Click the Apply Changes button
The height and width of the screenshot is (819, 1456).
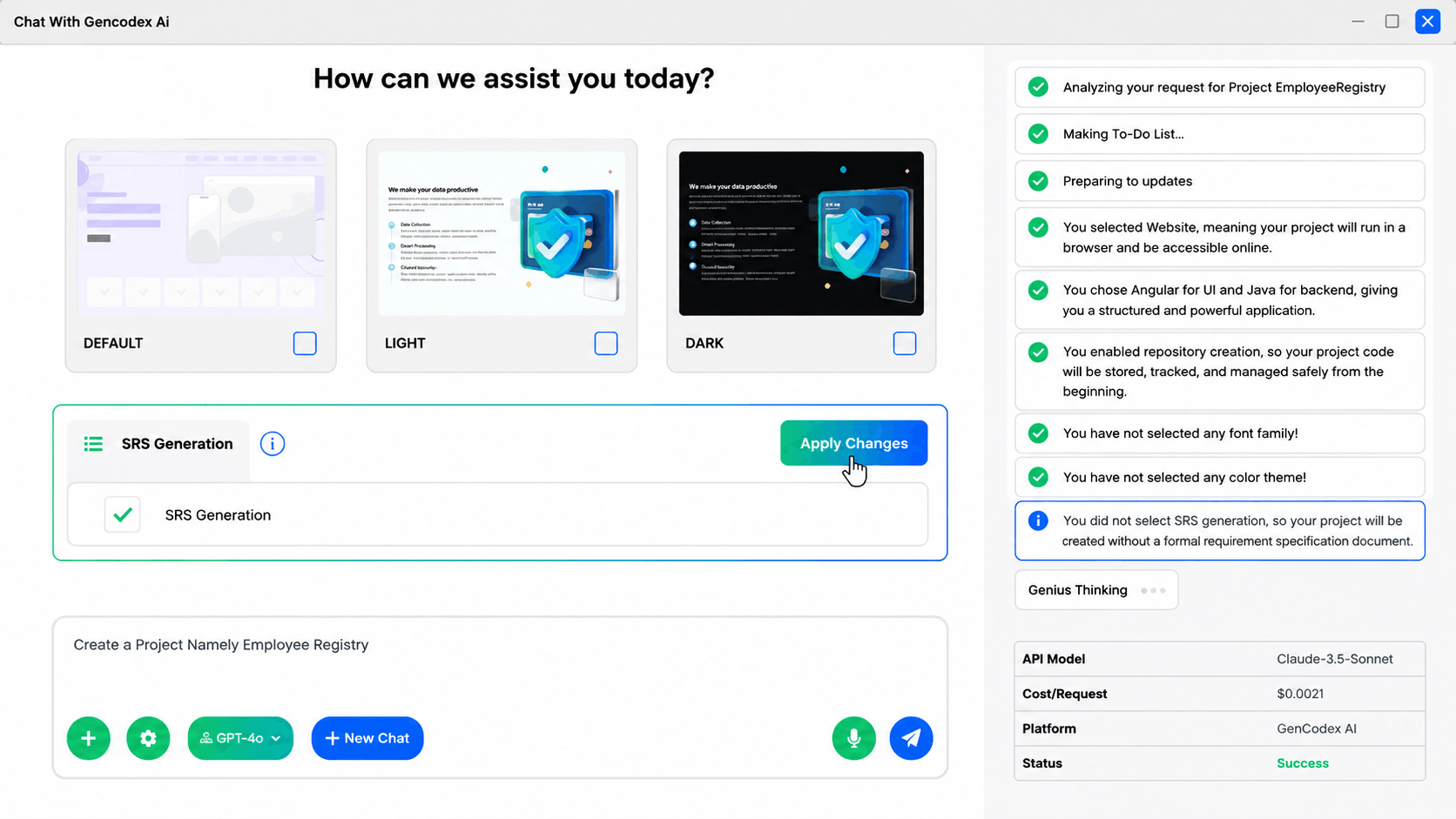[853, 443]
